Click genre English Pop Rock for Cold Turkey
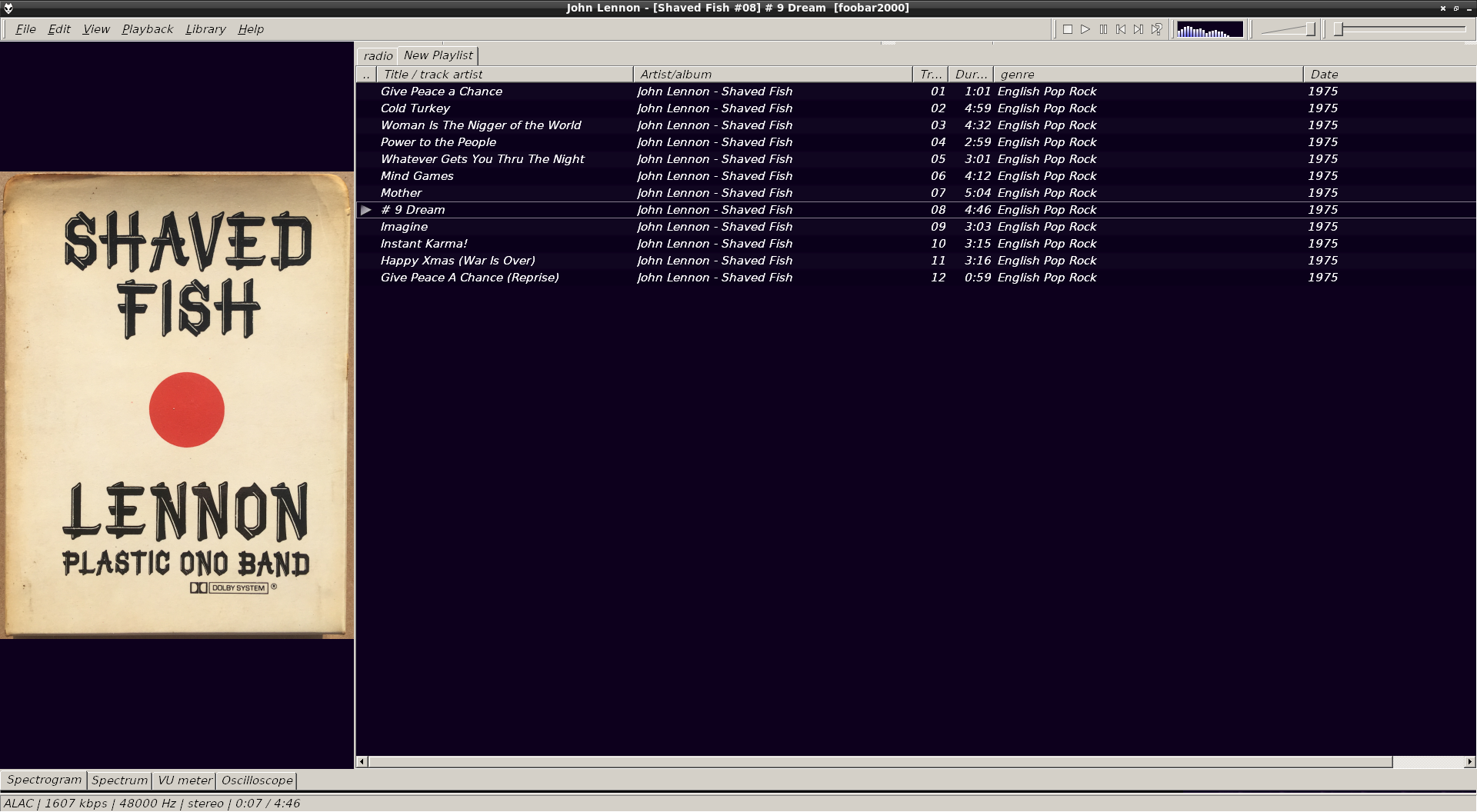 1047,108
